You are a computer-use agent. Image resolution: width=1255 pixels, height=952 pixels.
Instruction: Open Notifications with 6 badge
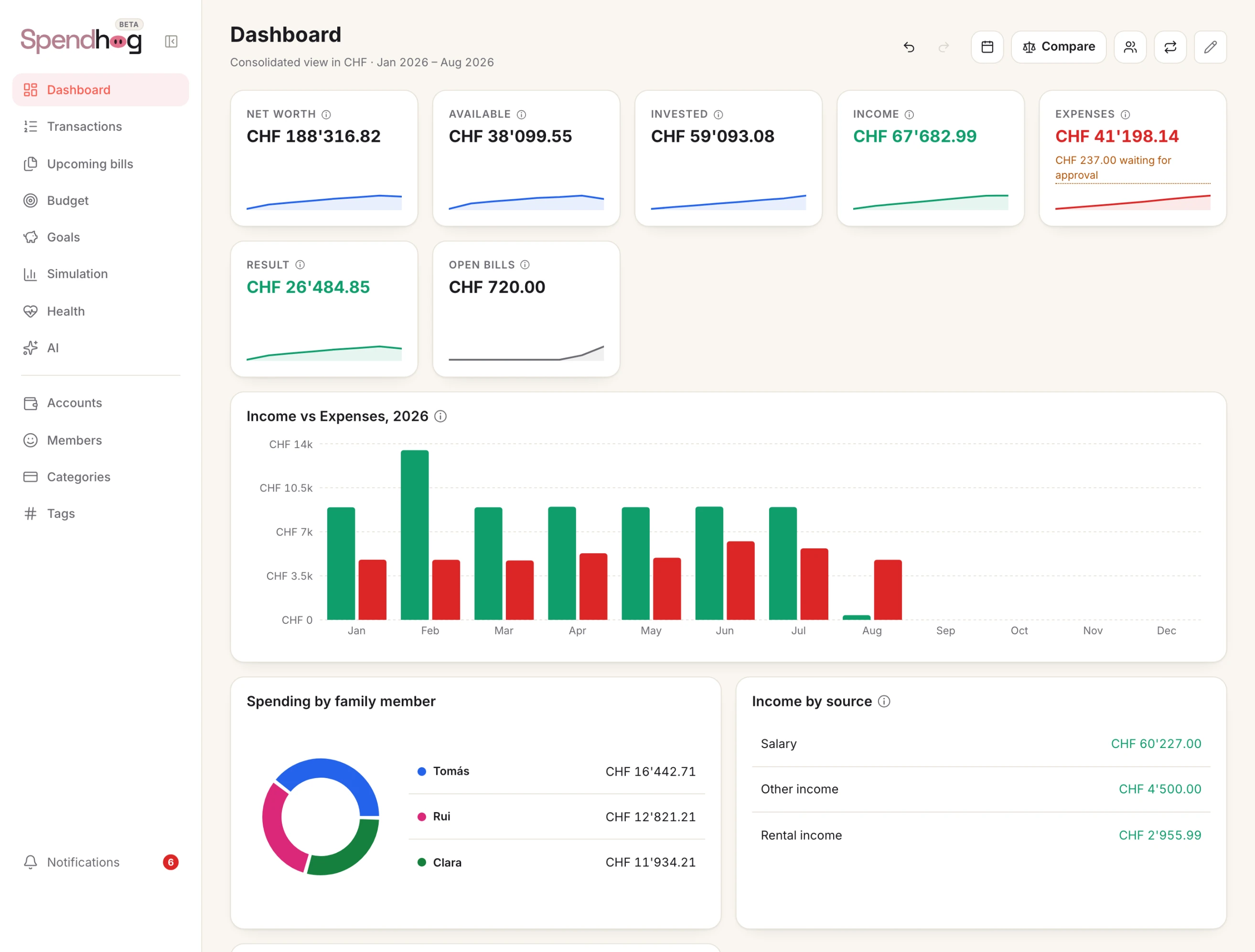point(100,862)
